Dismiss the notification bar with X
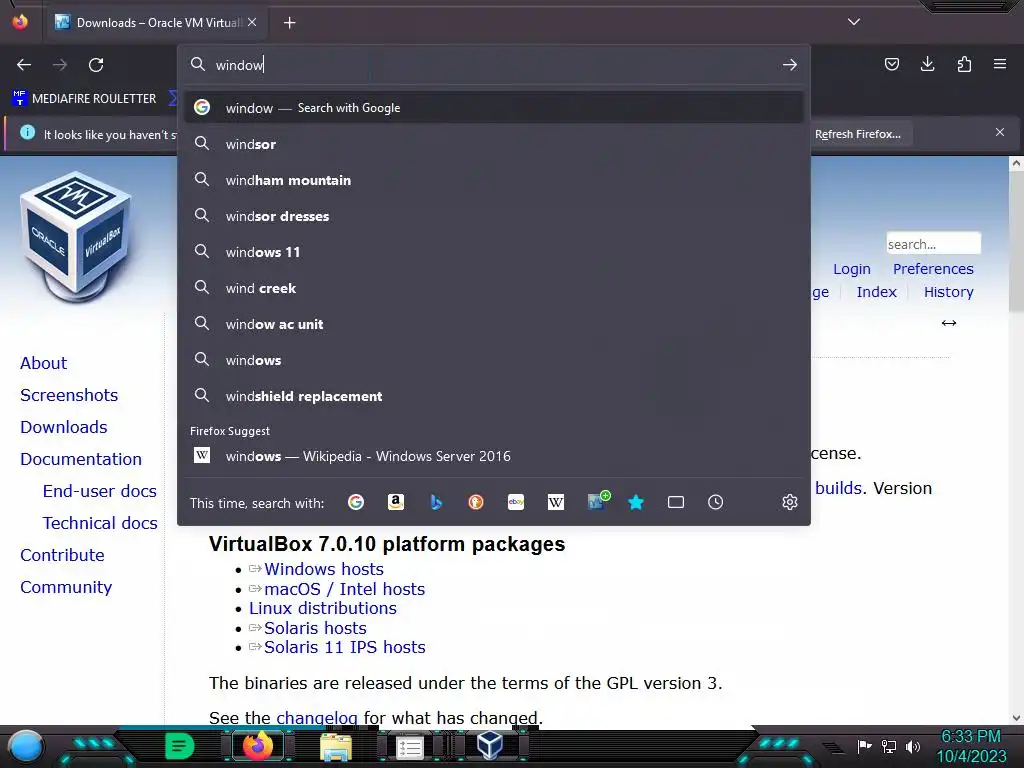 point(1000,133)
